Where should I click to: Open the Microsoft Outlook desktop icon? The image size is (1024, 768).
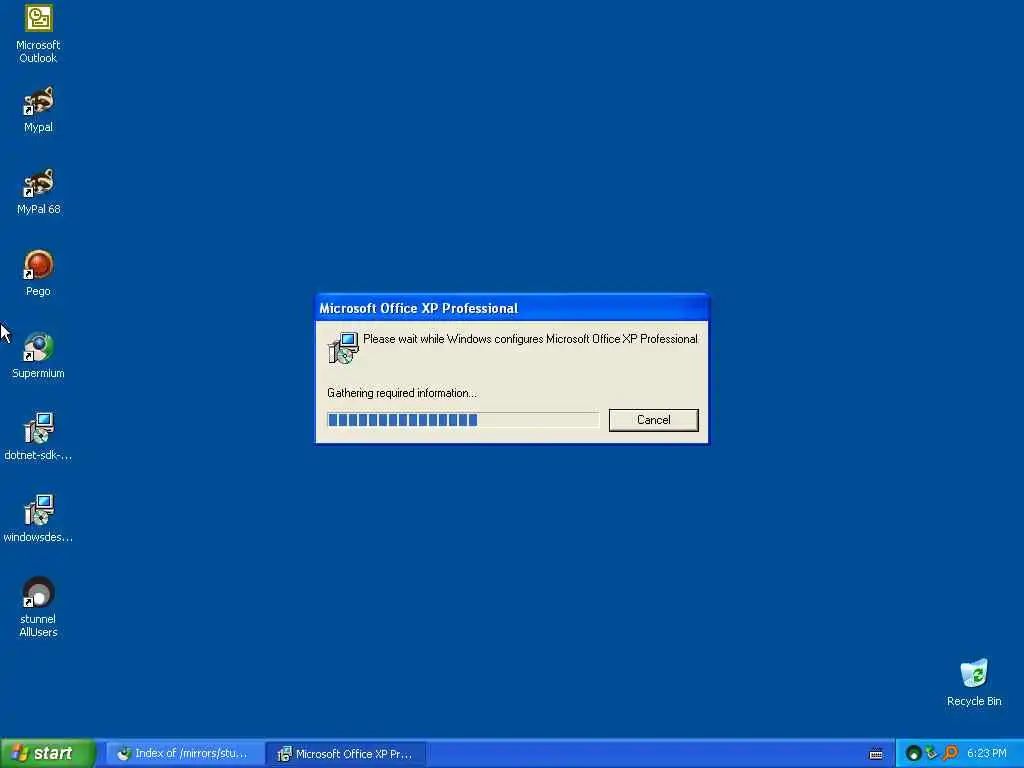(39, 34)
